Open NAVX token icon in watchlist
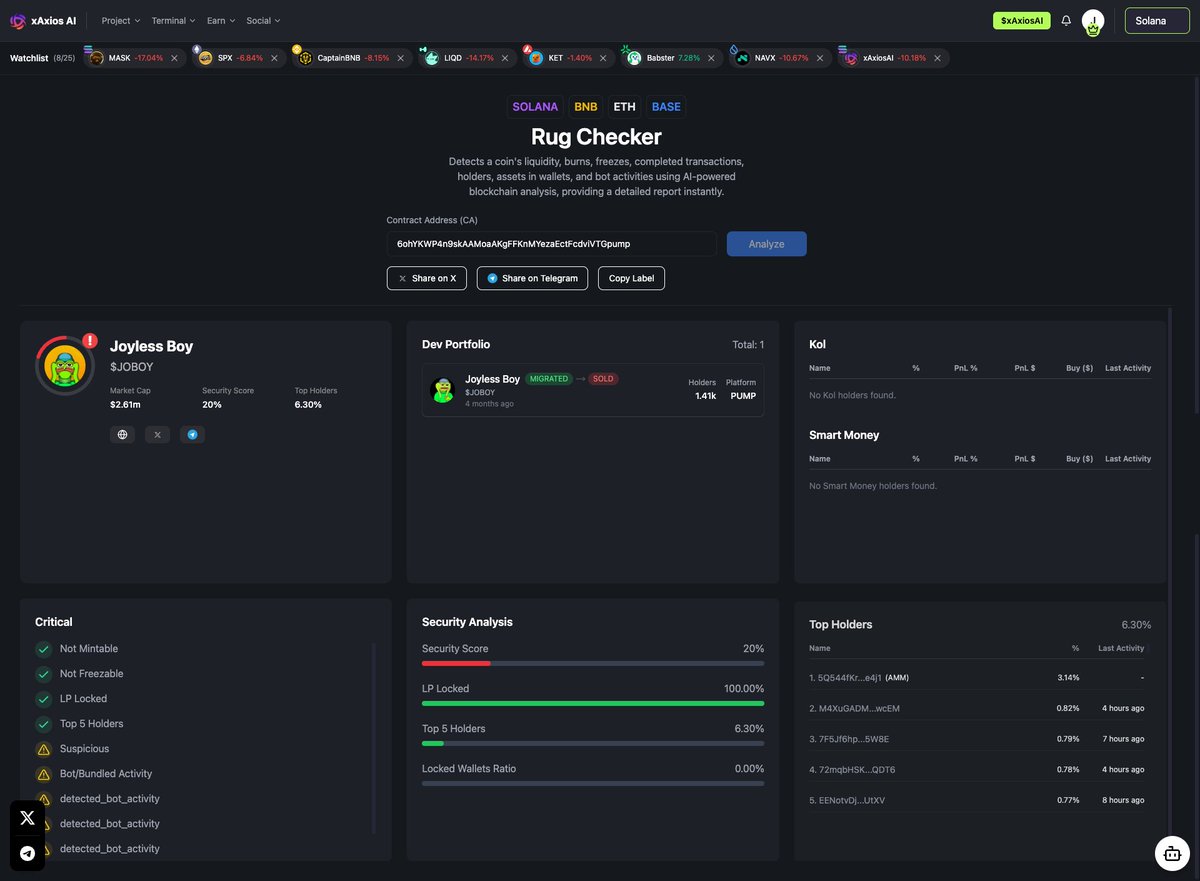The height and width of the screenshot is (881, 1200). pyautogui.click(x=742, y=58)
